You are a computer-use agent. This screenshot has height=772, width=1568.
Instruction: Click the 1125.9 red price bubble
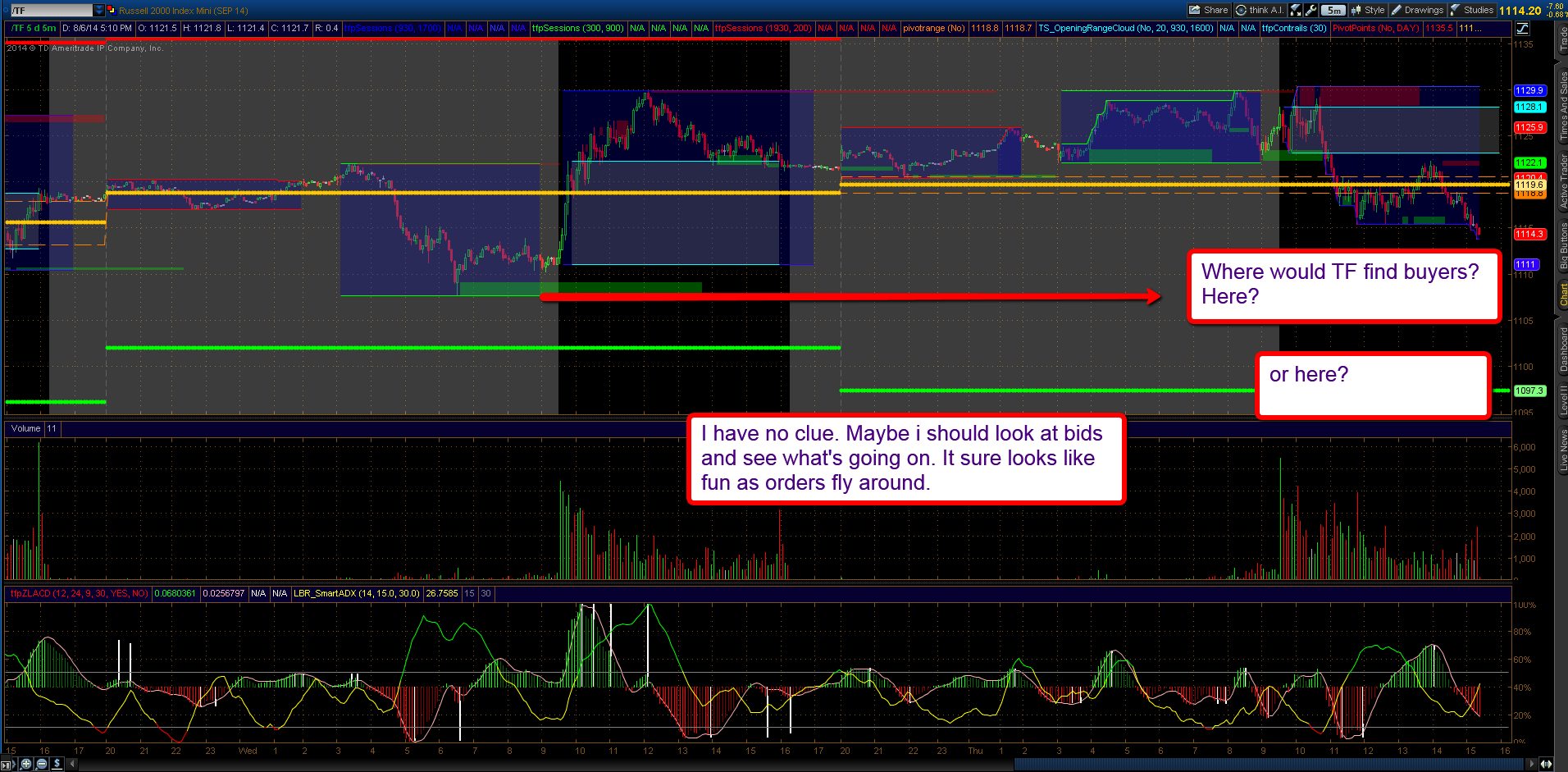[1529, 127]
